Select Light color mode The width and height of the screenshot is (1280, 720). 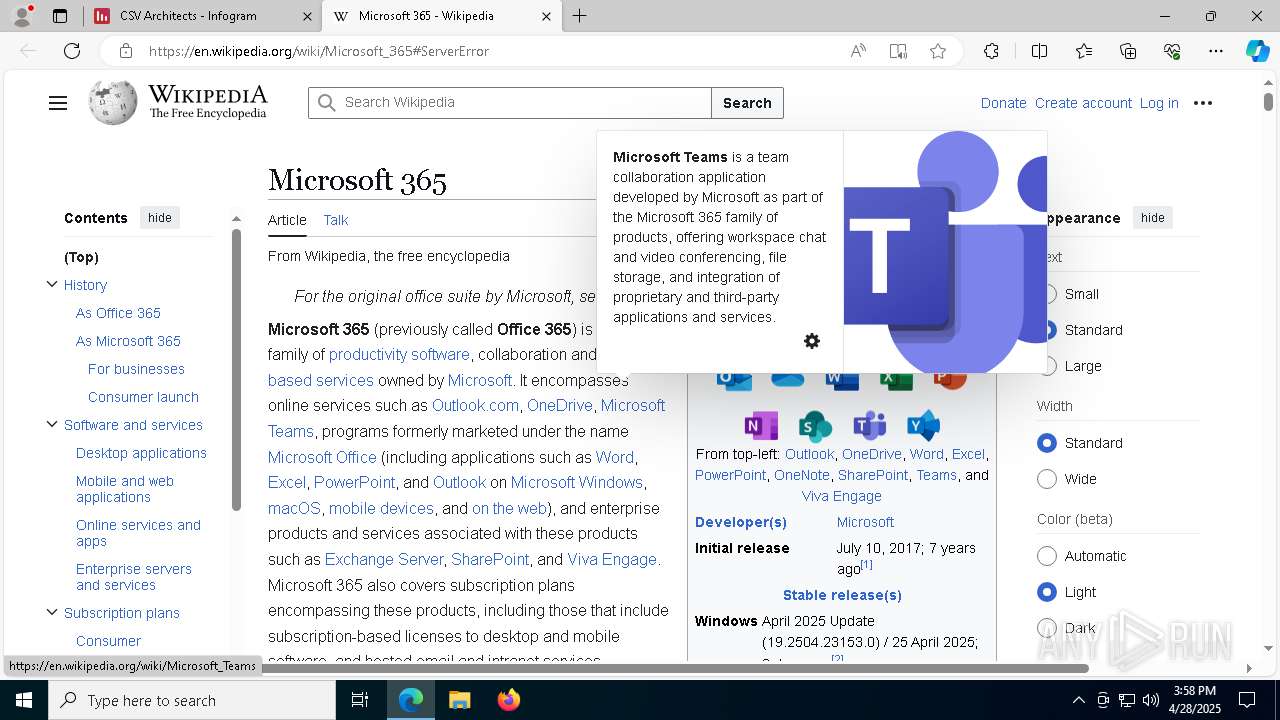pos(1047,592)
